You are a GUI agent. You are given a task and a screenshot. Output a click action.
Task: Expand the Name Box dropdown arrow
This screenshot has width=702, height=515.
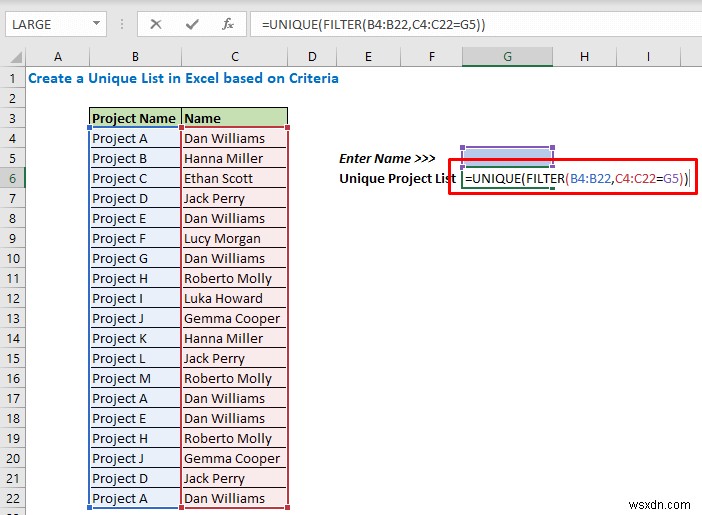click(x=96, y=23)
